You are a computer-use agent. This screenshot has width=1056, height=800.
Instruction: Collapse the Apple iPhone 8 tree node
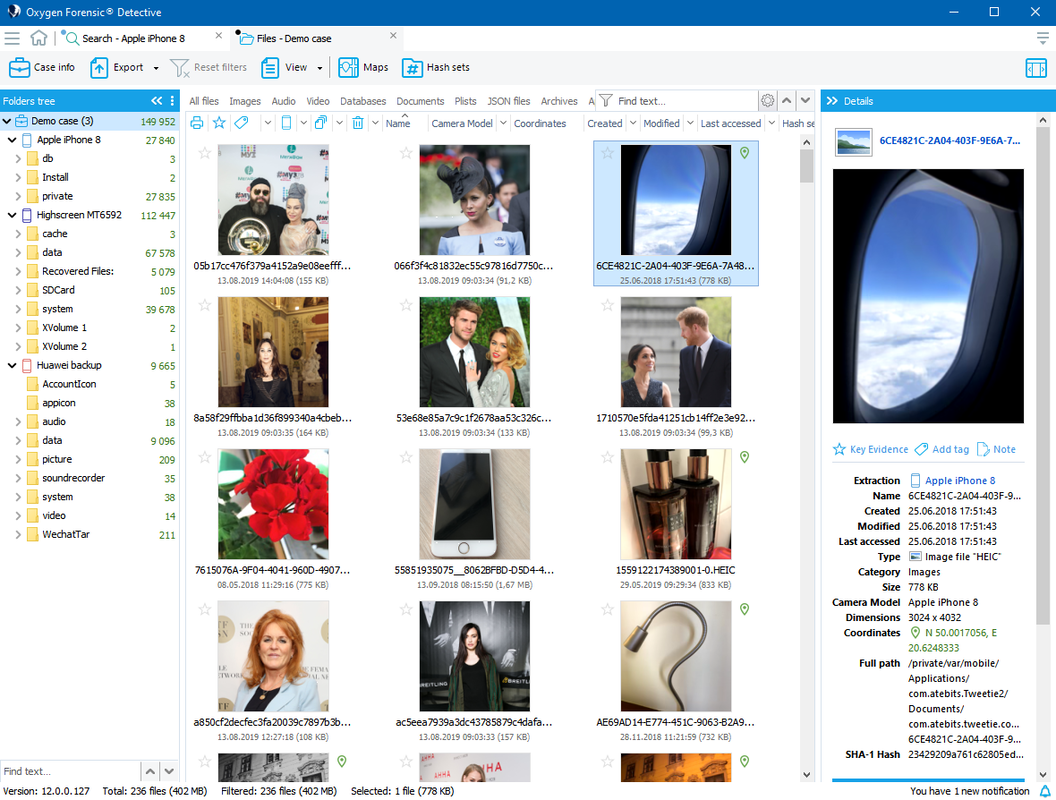(x=12, y=140)
